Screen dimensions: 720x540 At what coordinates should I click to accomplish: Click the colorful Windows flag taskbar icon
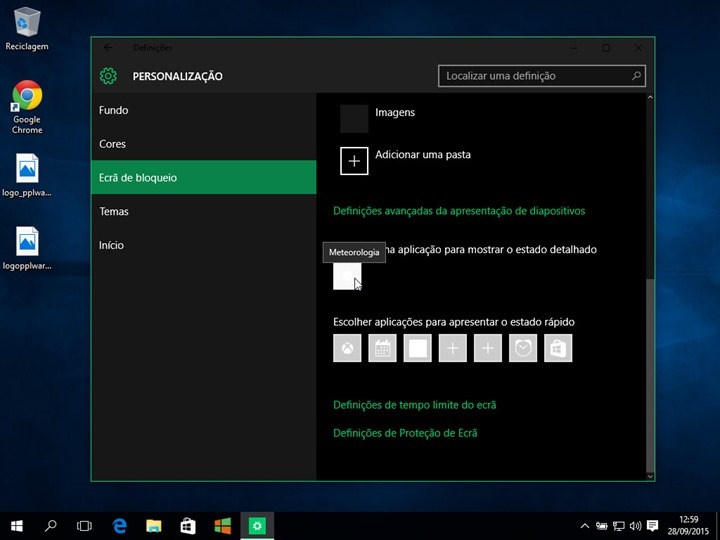(x=223, y=526)
